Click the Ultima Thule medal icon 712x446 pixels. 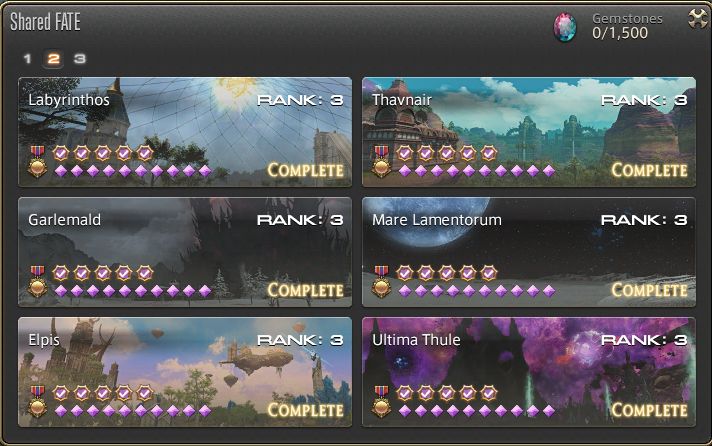381,401
